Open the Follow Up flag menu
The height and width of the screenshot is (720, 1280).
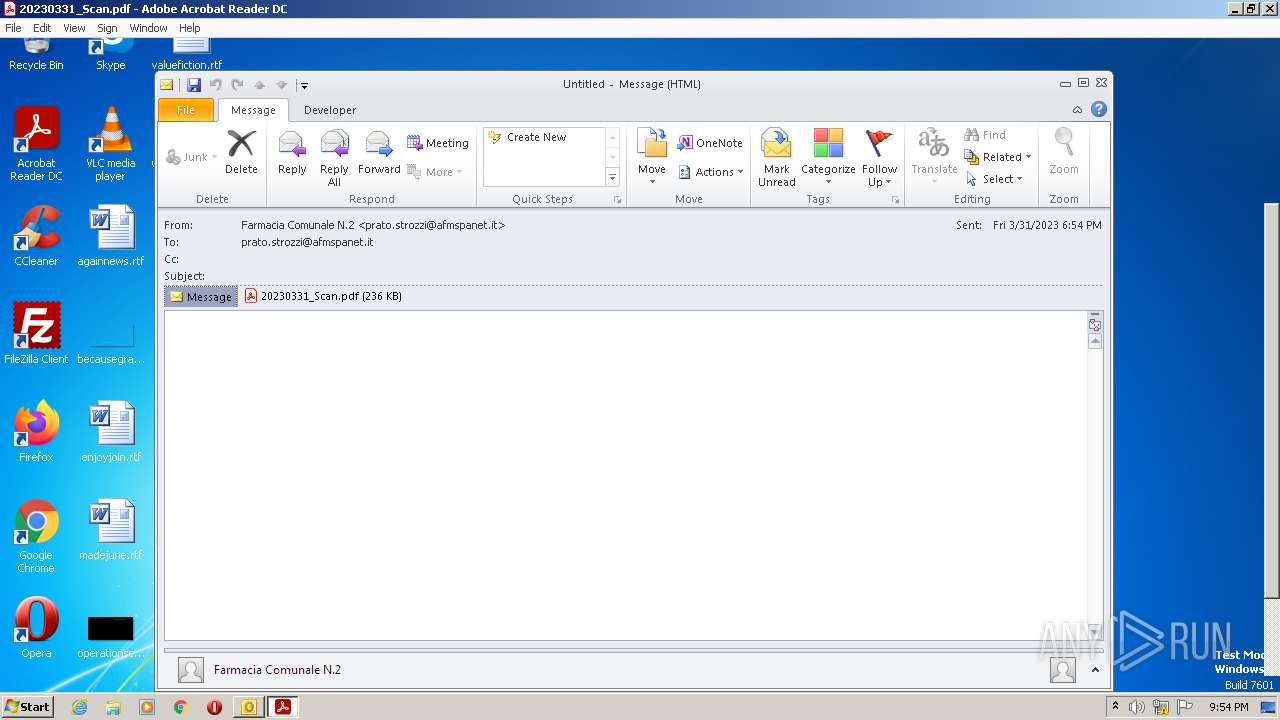[x=880, y=158]
